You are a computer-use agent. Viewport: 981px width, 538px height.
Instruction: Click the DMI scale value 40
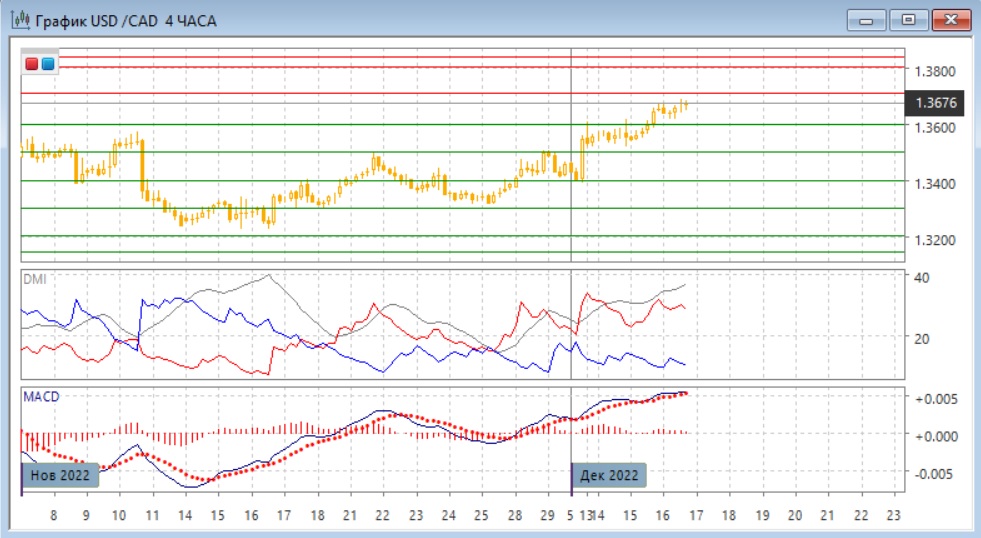point(922,278)
